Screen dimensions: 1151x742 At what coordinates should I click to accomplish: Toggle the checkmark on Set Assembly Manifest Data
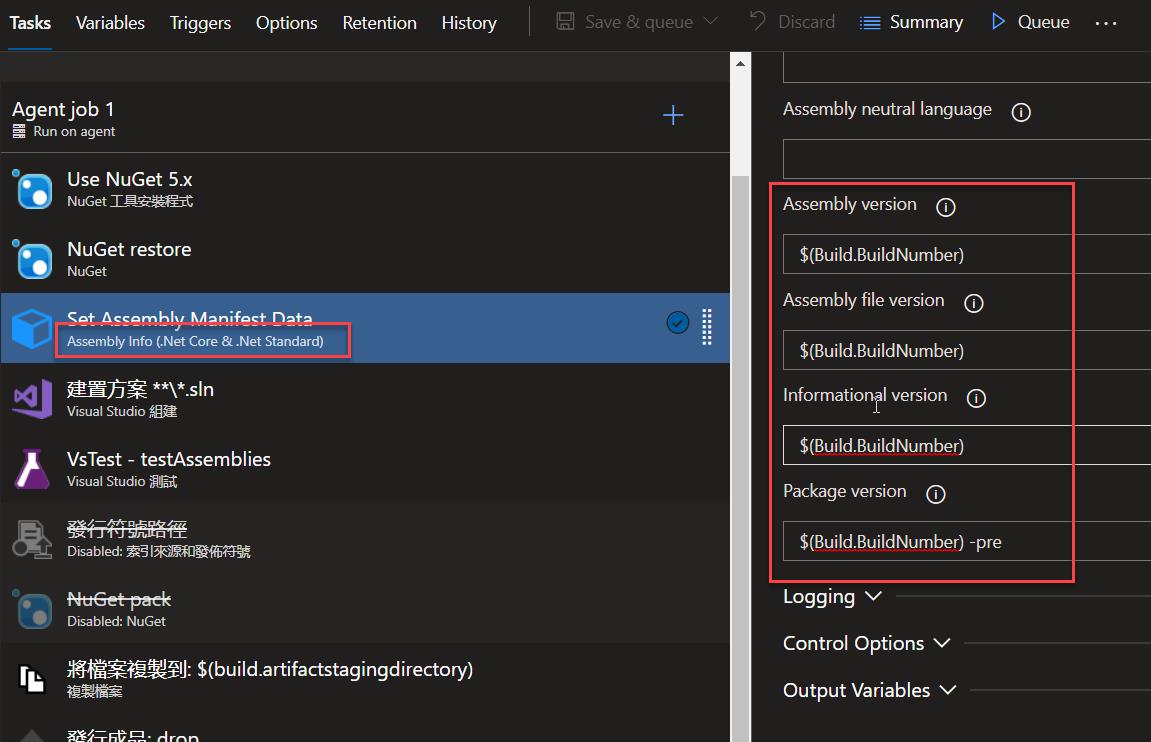677,322
